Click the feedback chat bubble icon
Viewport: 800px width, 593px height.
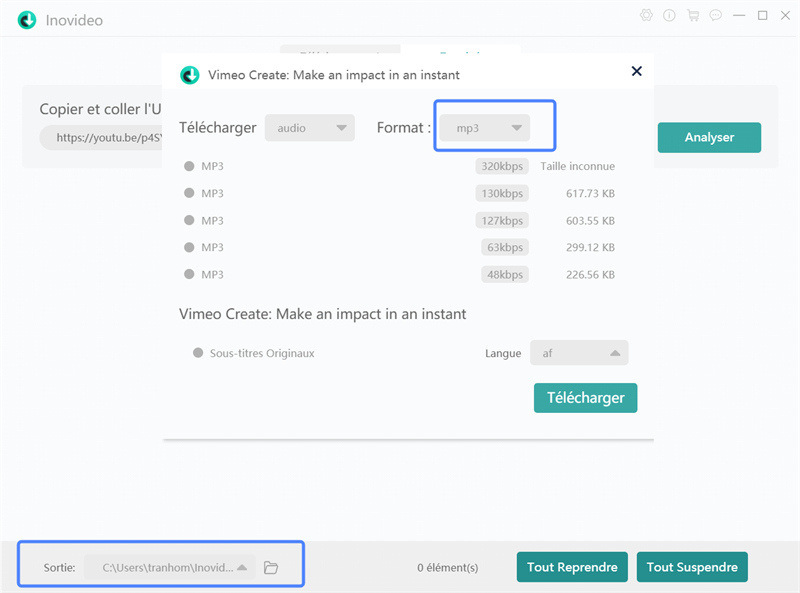click(x=716, y=16)
